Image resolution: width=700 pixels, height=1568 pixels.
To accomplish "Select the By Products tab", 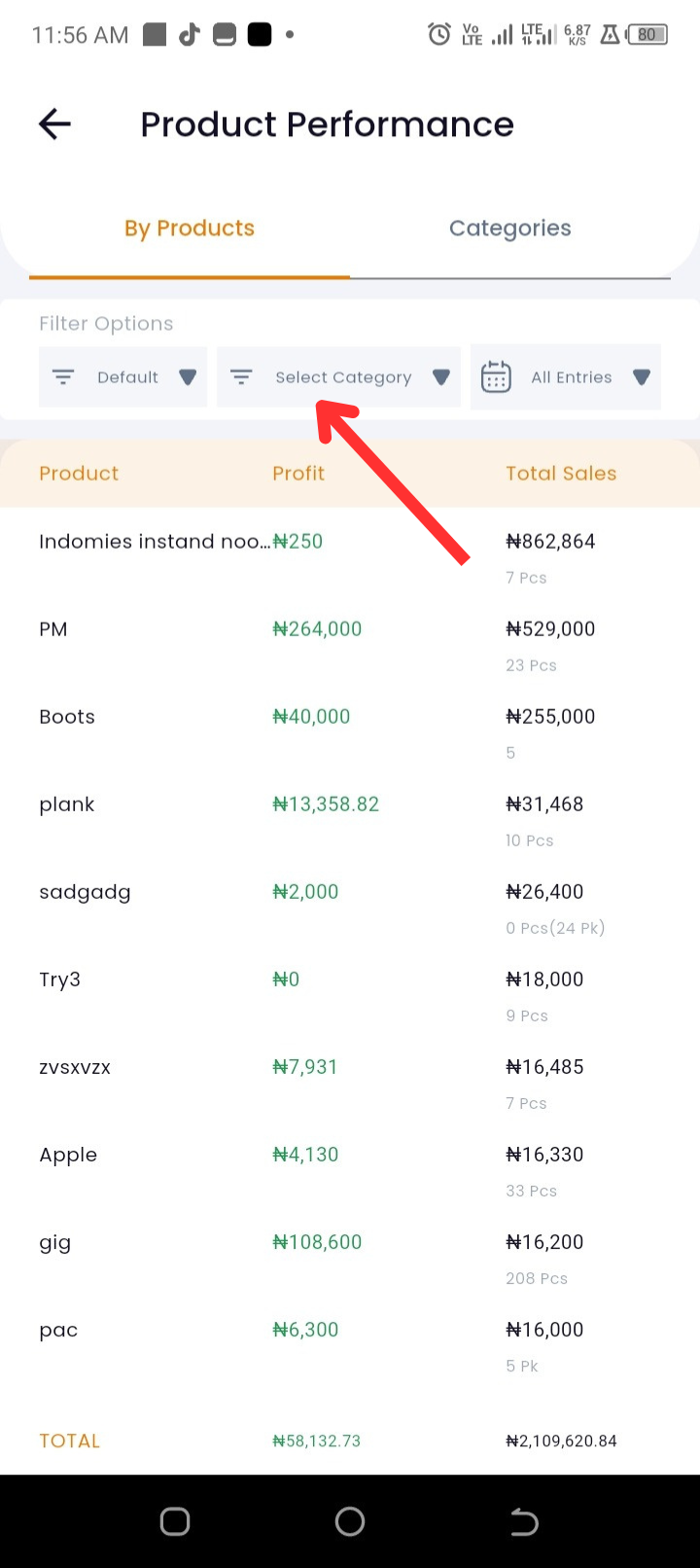I will pos(190,229).
